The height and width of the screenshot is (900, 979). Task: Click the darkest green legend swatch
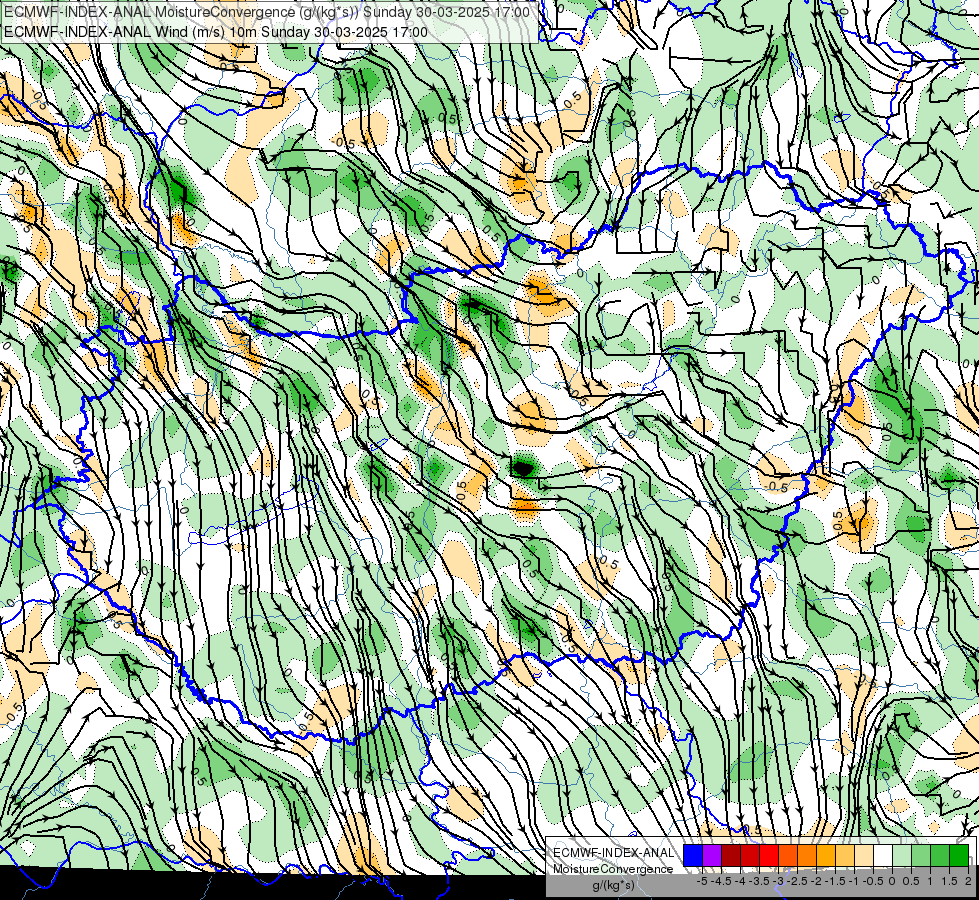[x=959, y=856]
